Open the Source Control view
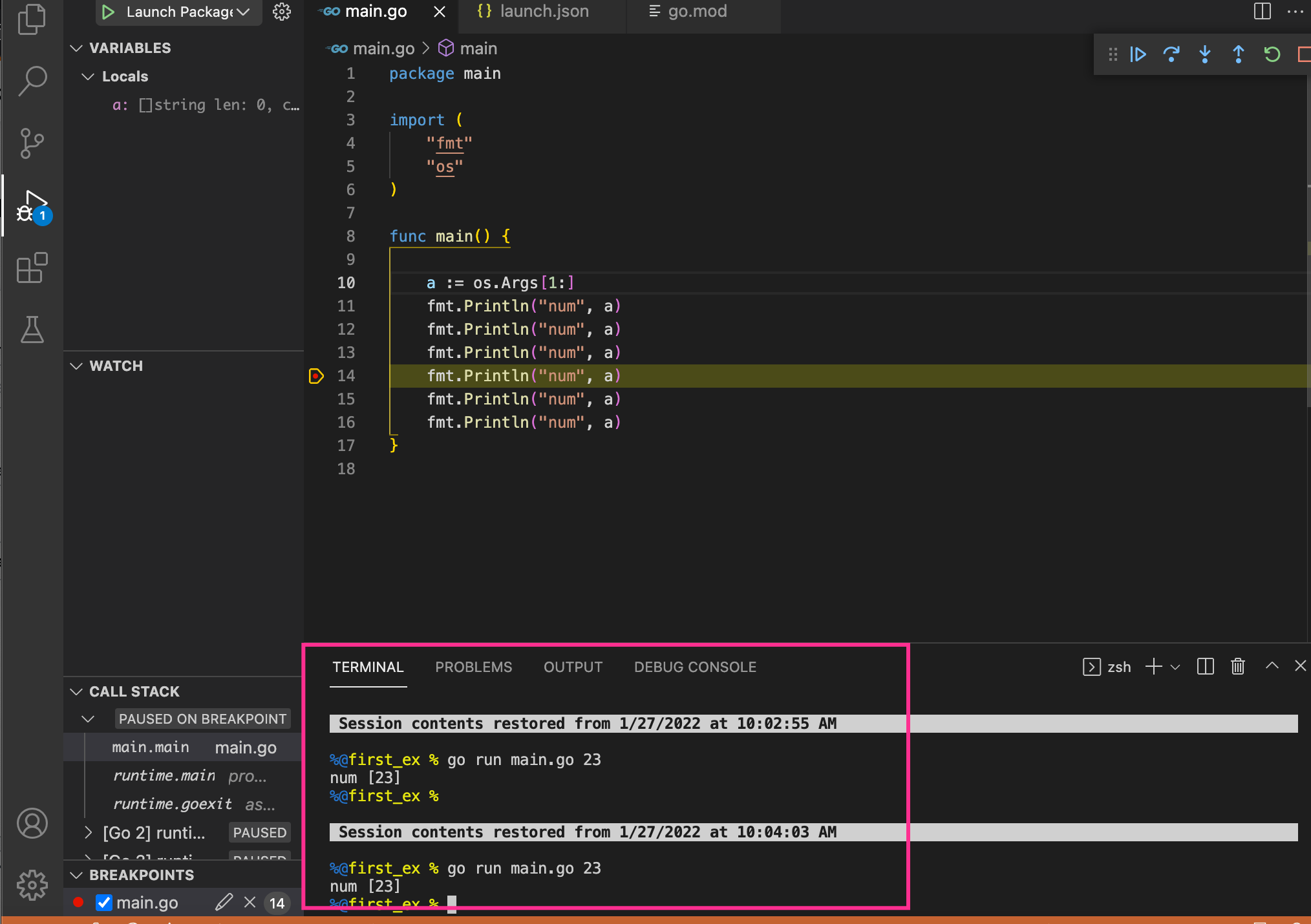Image resolution: width=1311 pixels, height=924 pixels. [32, 143]
